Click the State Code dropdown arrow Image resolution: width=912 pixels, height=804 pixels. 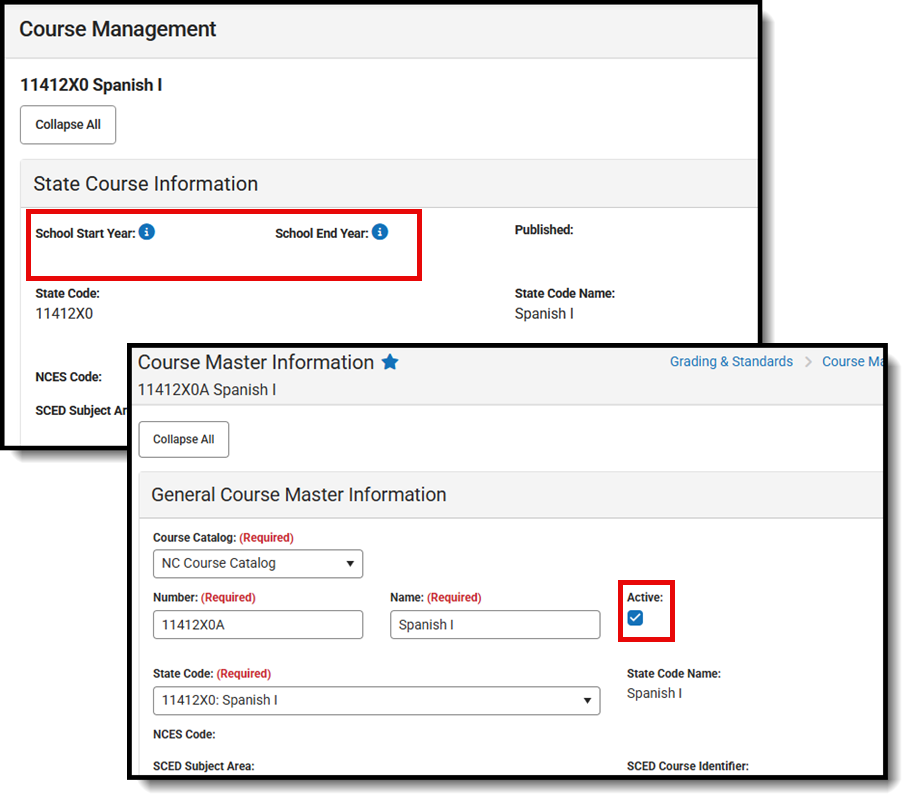tap(588, 700)
